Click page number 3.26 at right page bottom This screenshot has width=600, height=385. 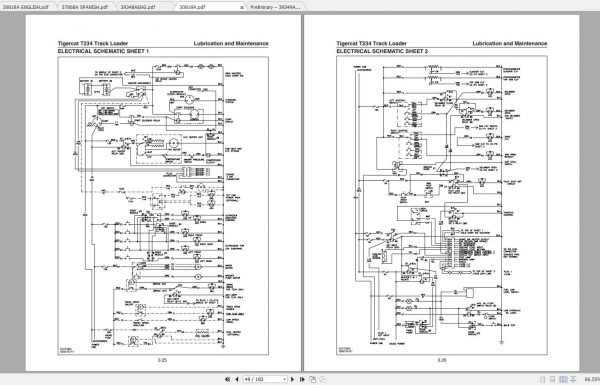(442, 360)
